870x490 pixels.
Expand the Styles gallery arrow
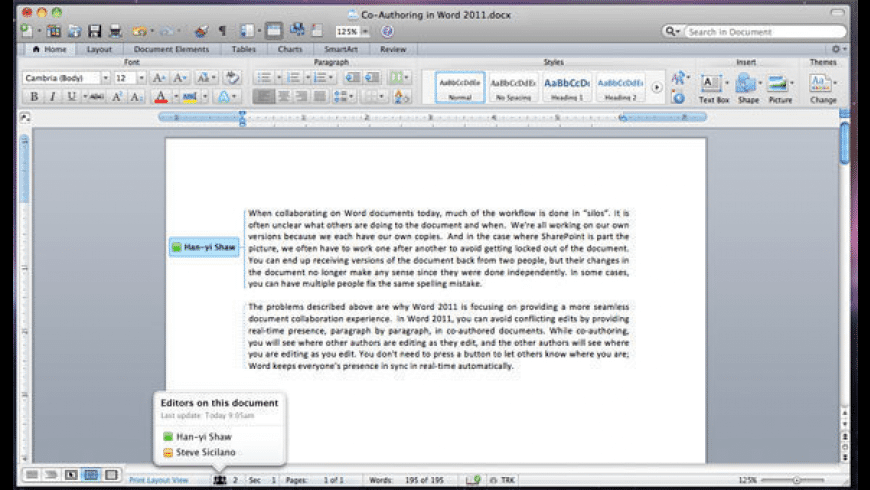point(657,88)
